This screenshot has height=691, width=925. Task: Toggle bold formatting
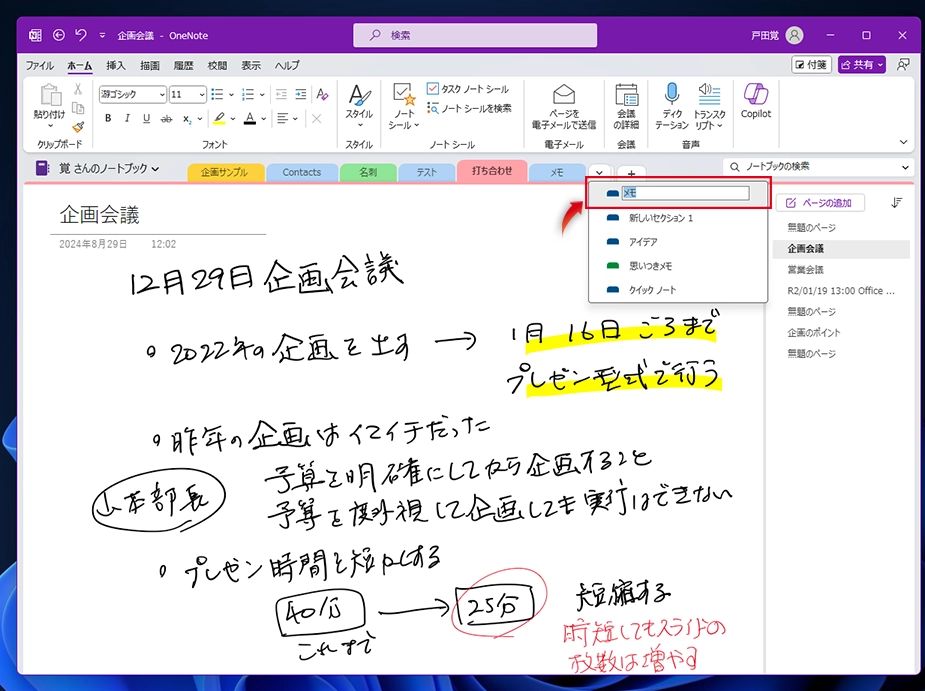click(x=108, y=119)
